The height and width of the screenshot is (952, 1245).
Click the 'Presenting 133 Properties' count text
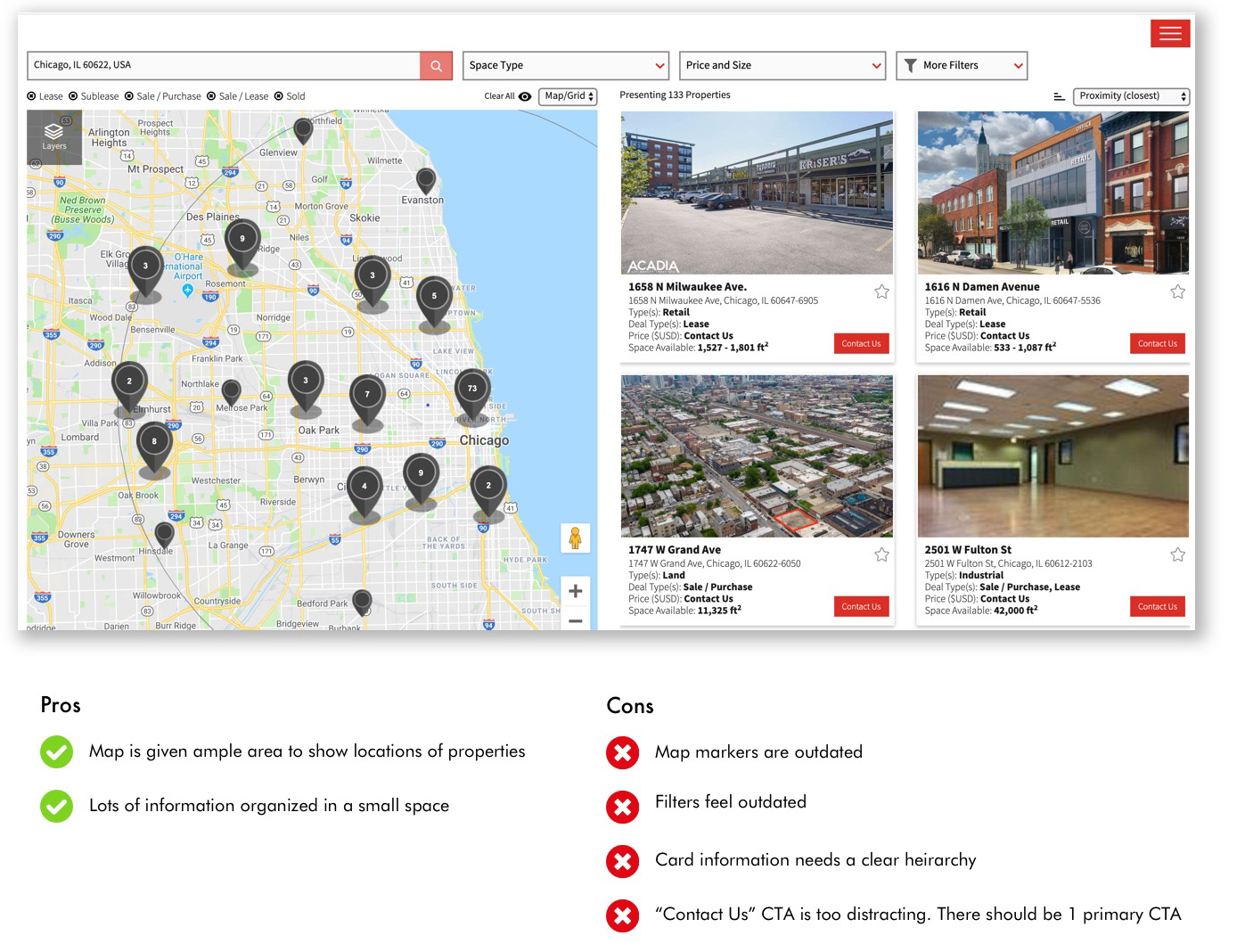click(675, 95)
